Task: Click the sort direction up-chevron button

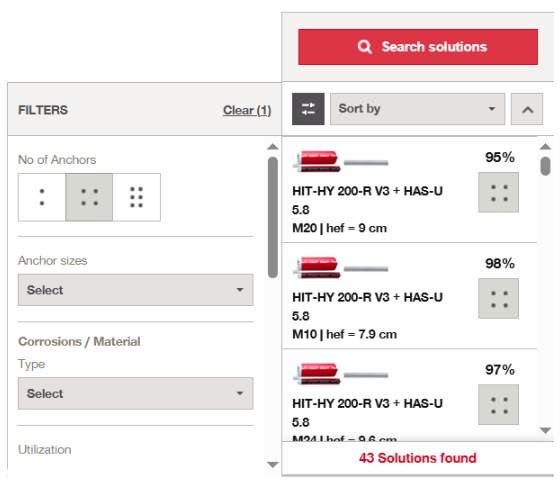Action: [x=527, y=109]
